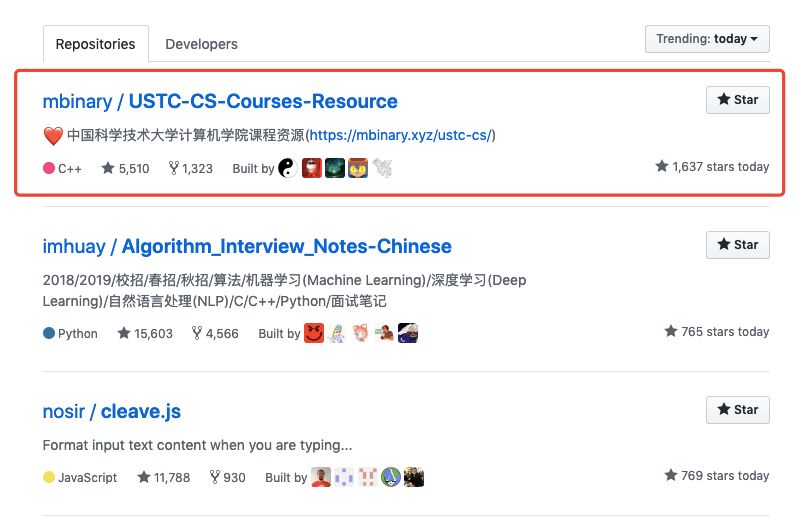Open second contributor avatar in USTC-CS row
The image size is (793, 524).
312,168
